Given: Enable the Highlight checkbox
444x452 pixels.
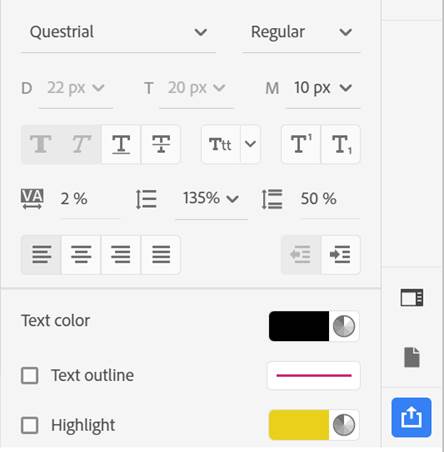Looking at the screenshot, I should 30,425.
